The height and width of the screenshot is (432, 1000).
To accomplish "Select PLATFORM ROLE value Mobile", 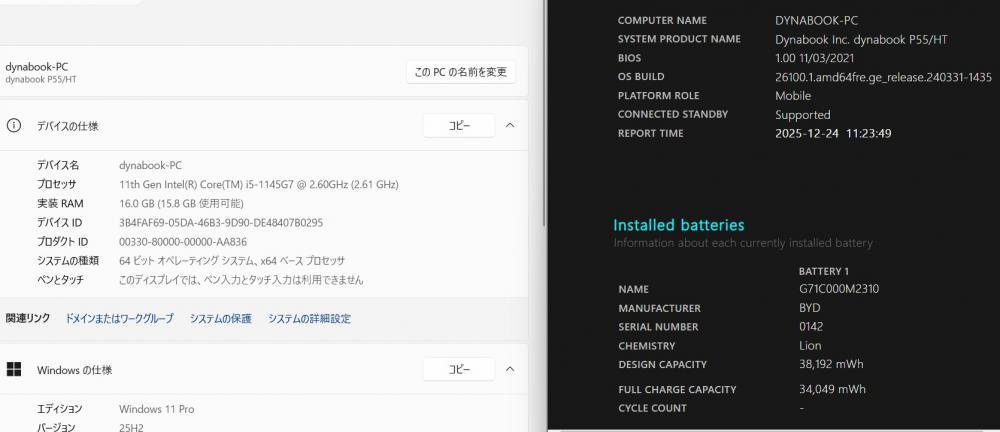I will coord(793,96).
